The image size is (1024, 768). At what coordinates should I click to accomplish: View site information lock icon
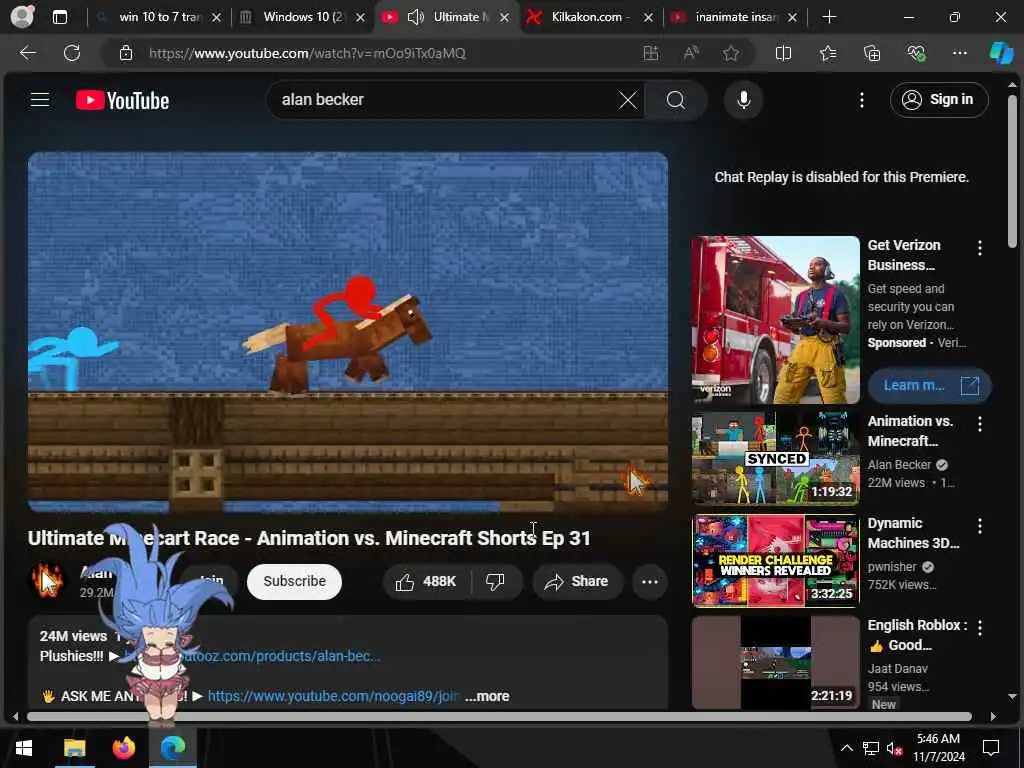point(126,53)
